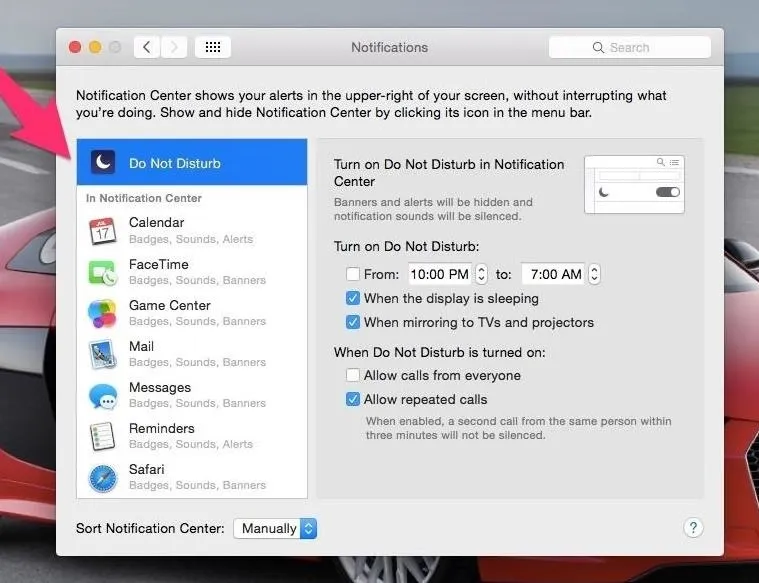Viewport: 759px width, 583px height.
Task: Click the Game Center bubbles icon
Action: coord(102,313)
